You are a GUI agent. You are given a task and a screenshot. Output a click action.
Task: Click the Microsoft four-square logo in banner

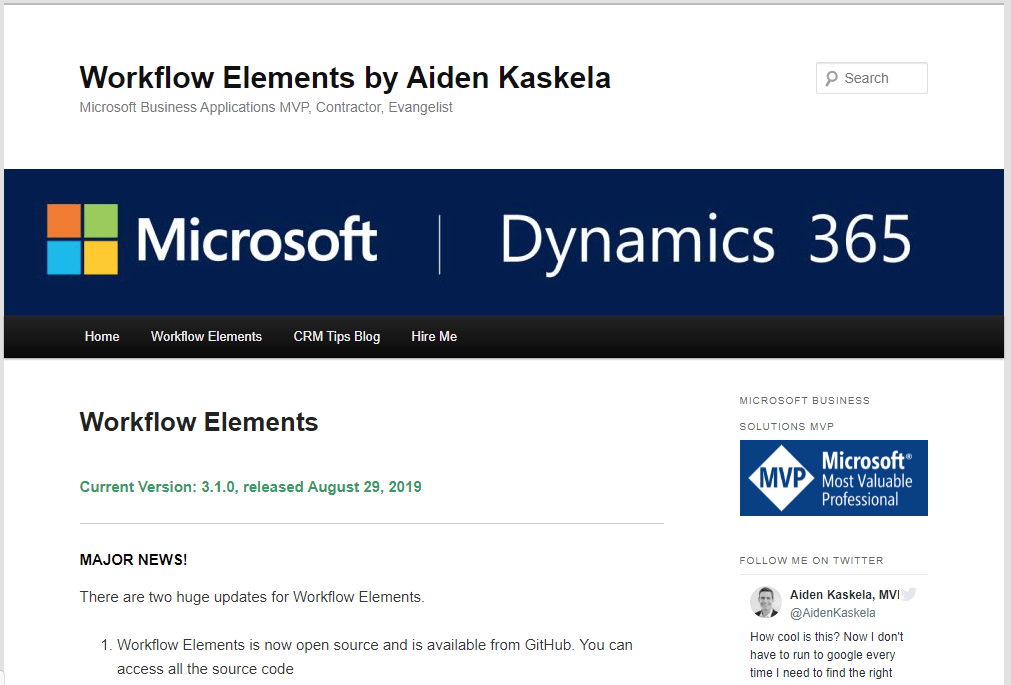(x=82, y=239)
